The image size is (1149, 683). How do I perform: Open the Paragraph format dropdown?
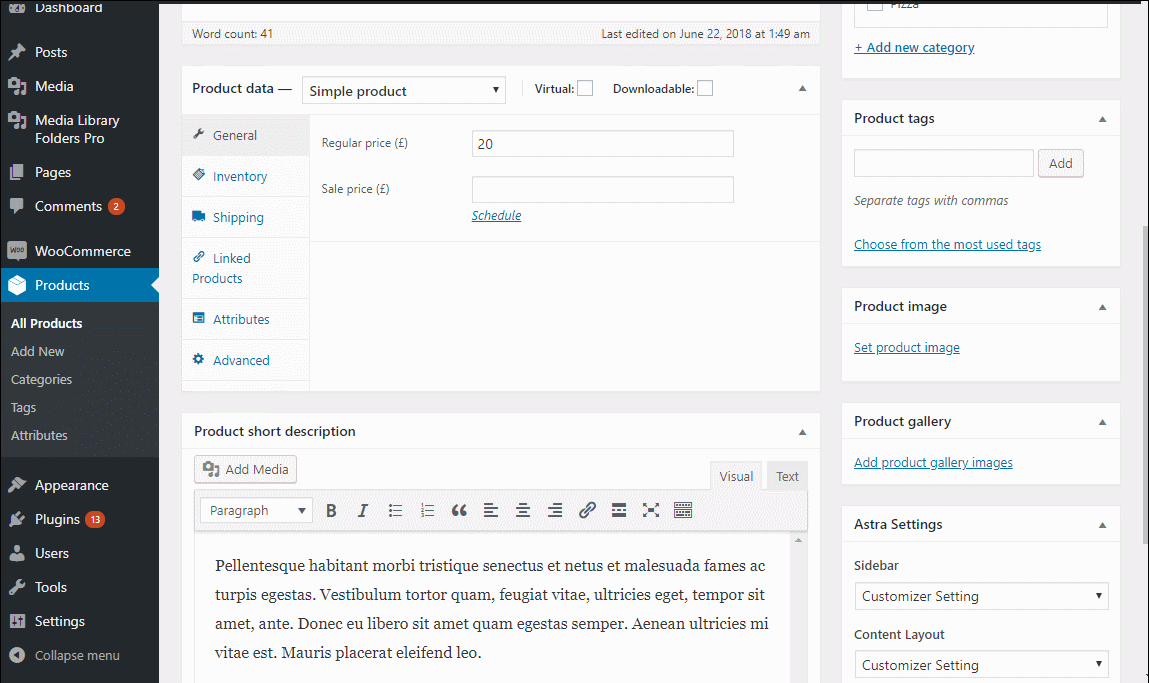click(256, 511)
